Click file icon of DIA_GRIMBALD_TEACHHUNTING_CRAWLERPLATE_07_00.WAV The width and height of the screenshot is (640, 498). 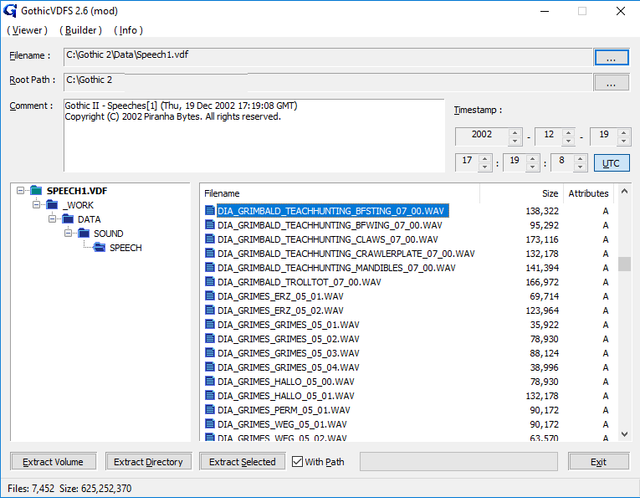tap(210, 253)
